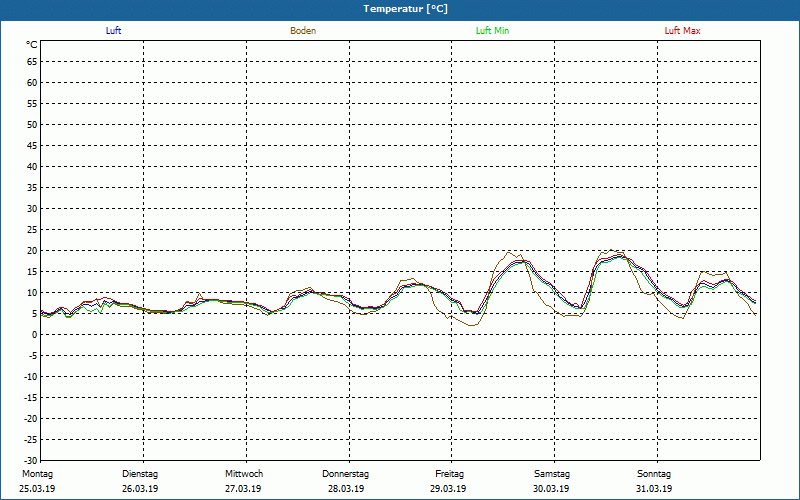
Task: Select the -20 y-axis value
Action: pos(31,418)
